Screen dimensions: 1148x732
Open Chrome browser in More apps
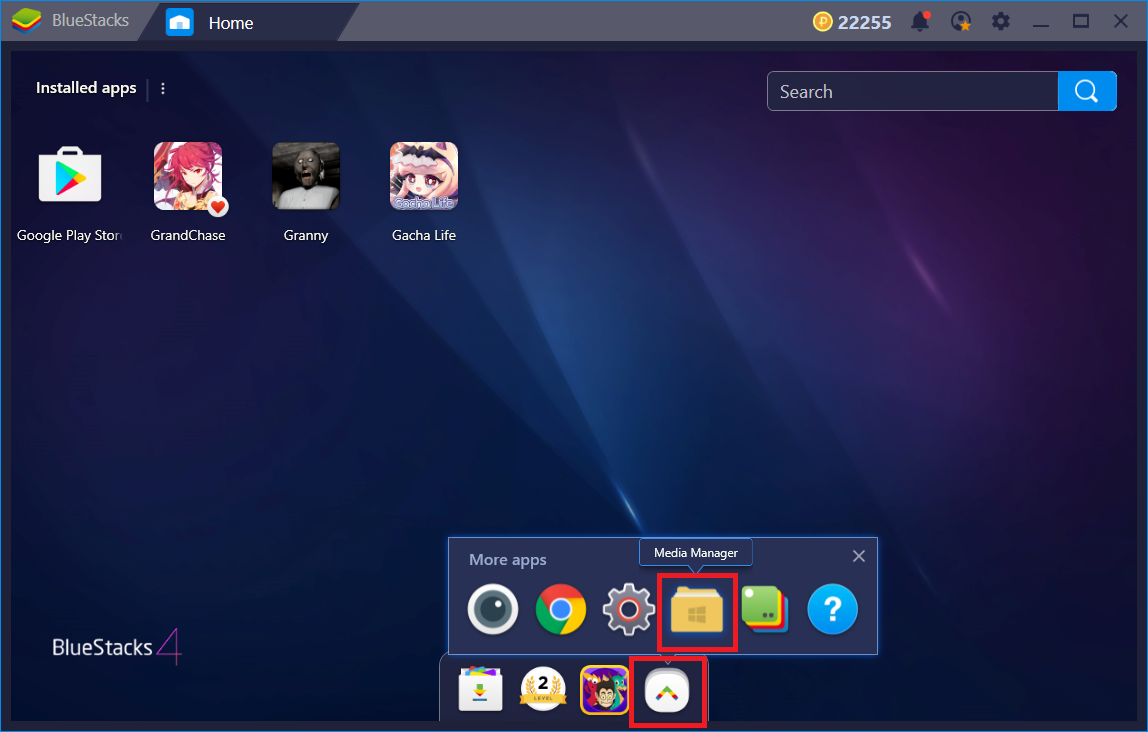point(561,609)
